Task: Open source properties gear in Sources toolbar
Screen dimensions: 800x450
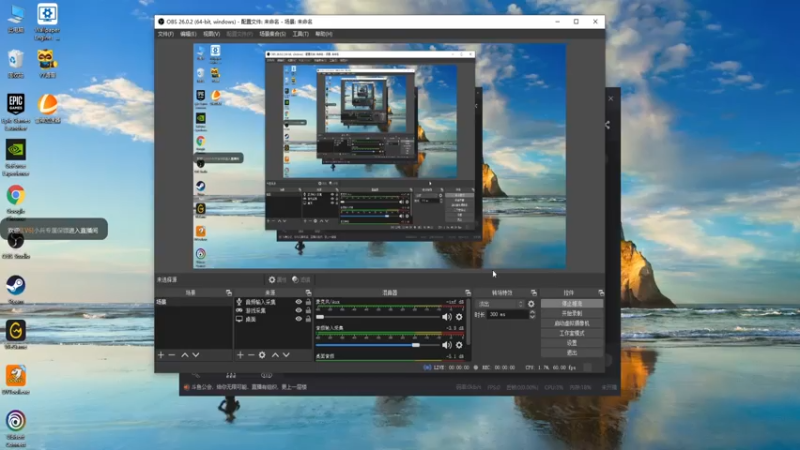Action: point(262,355)
